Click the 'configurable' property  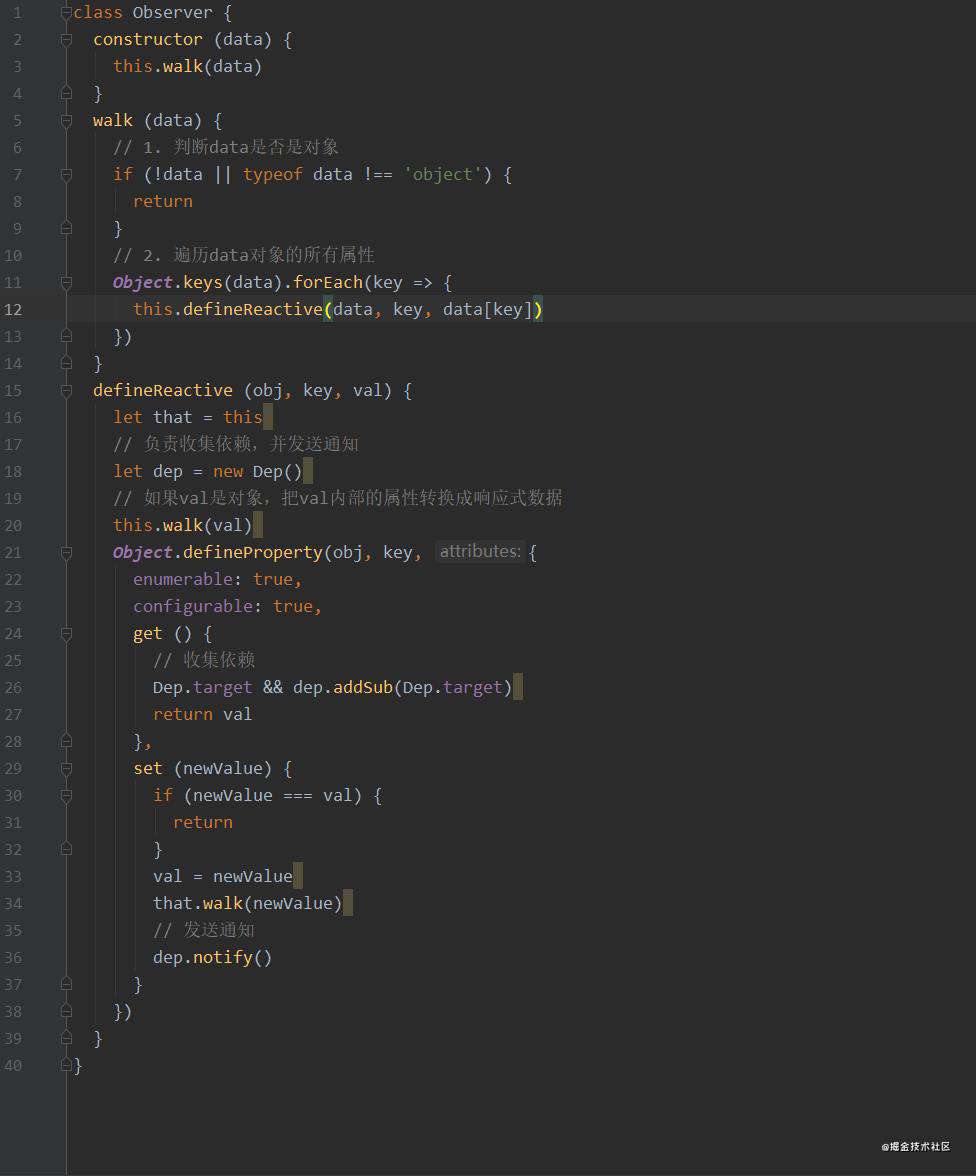click(x=193, y=607)
